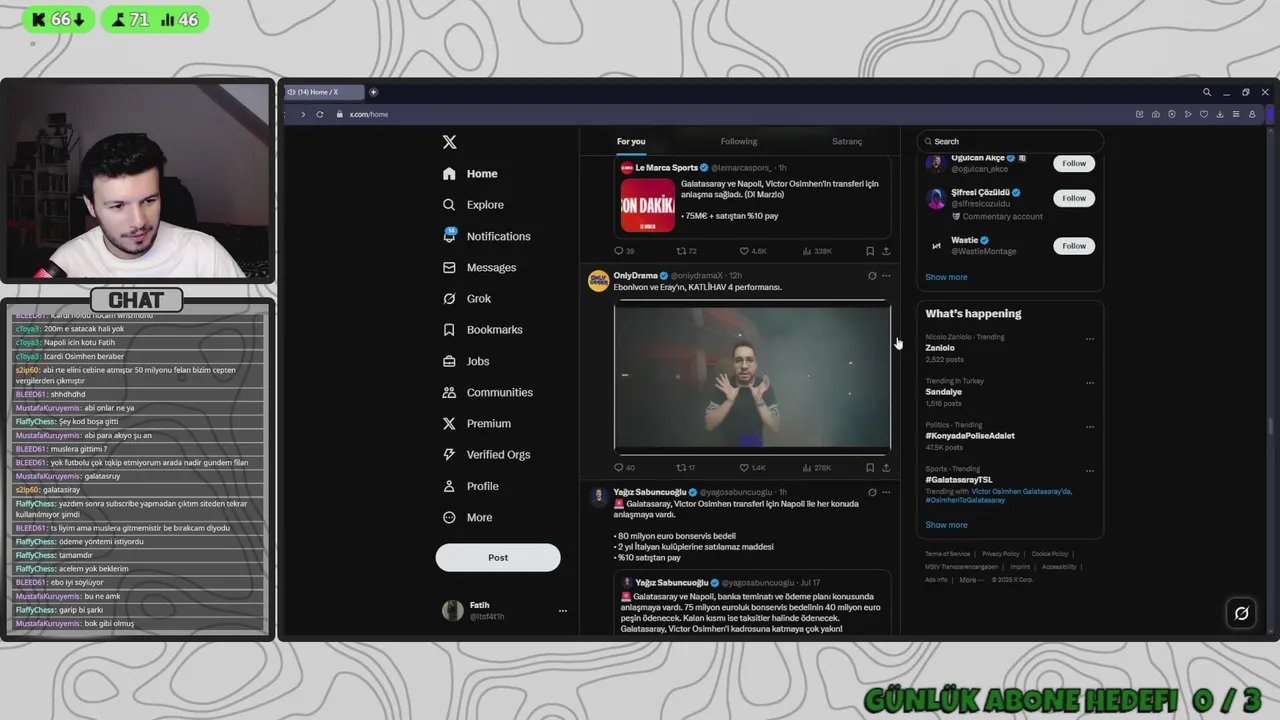The image size is (1280, 720).
Task: Open the Sandalye trending topic
Action: click(943, 392)
